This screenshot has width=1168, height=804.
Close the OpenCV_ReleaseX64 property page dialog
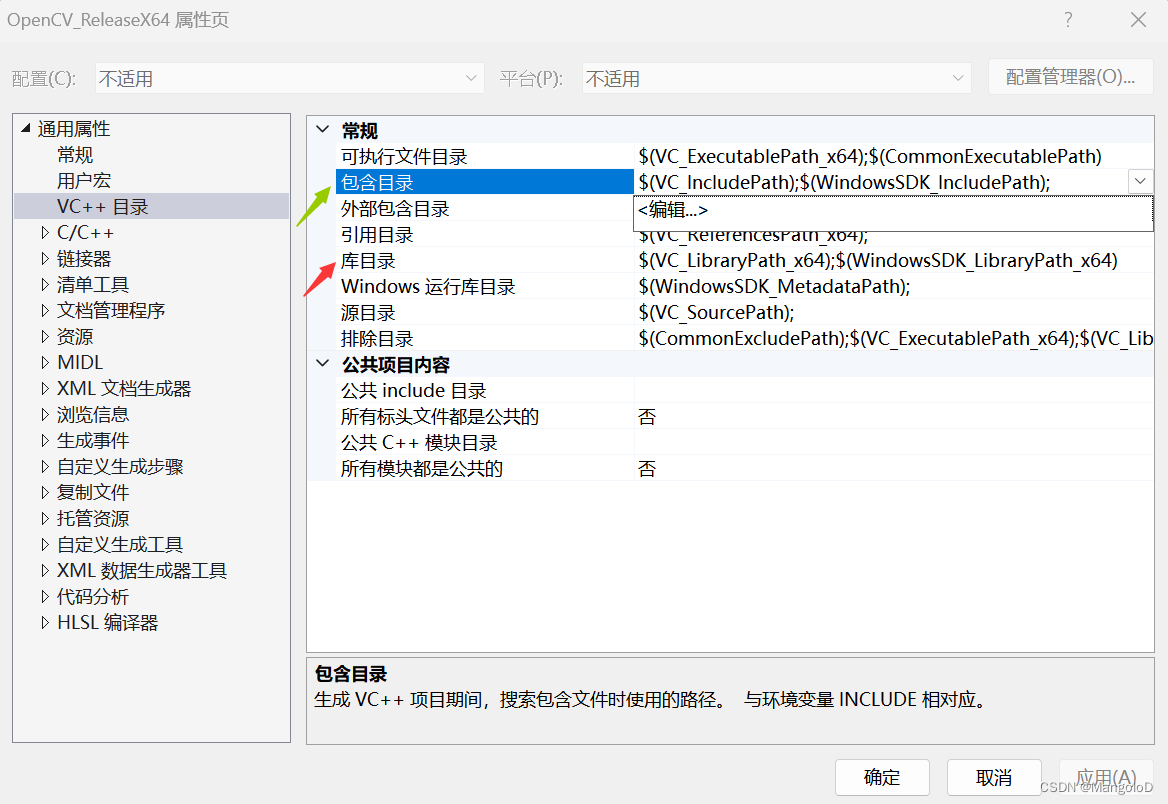coord(1138,19)
